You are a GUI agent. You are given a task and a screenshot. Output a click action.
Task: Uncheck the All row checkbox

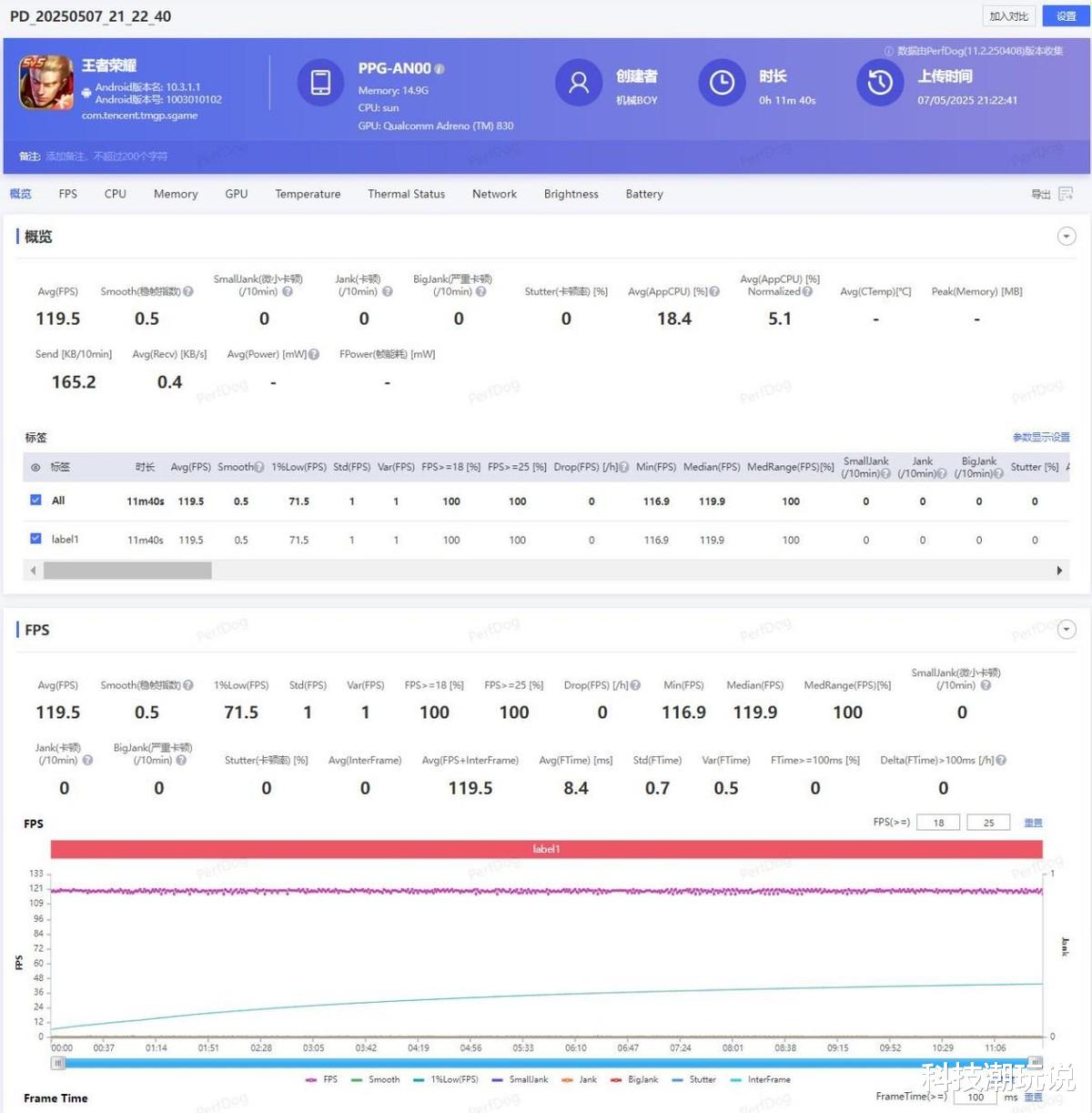click(35, 500)
